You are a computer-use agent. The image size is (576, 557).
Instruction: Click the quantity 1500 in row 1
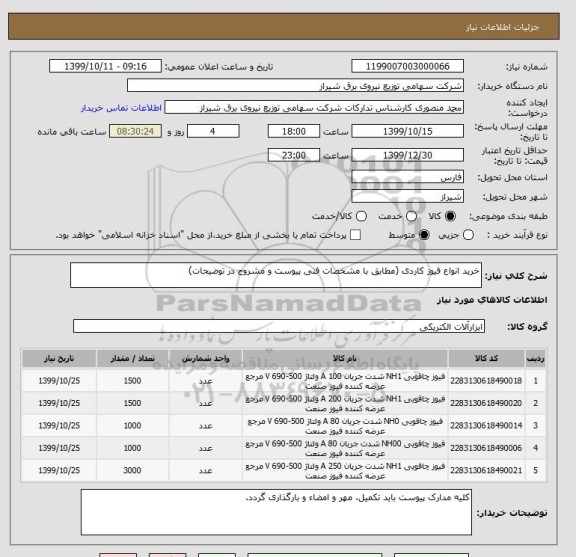pos(132,381)
